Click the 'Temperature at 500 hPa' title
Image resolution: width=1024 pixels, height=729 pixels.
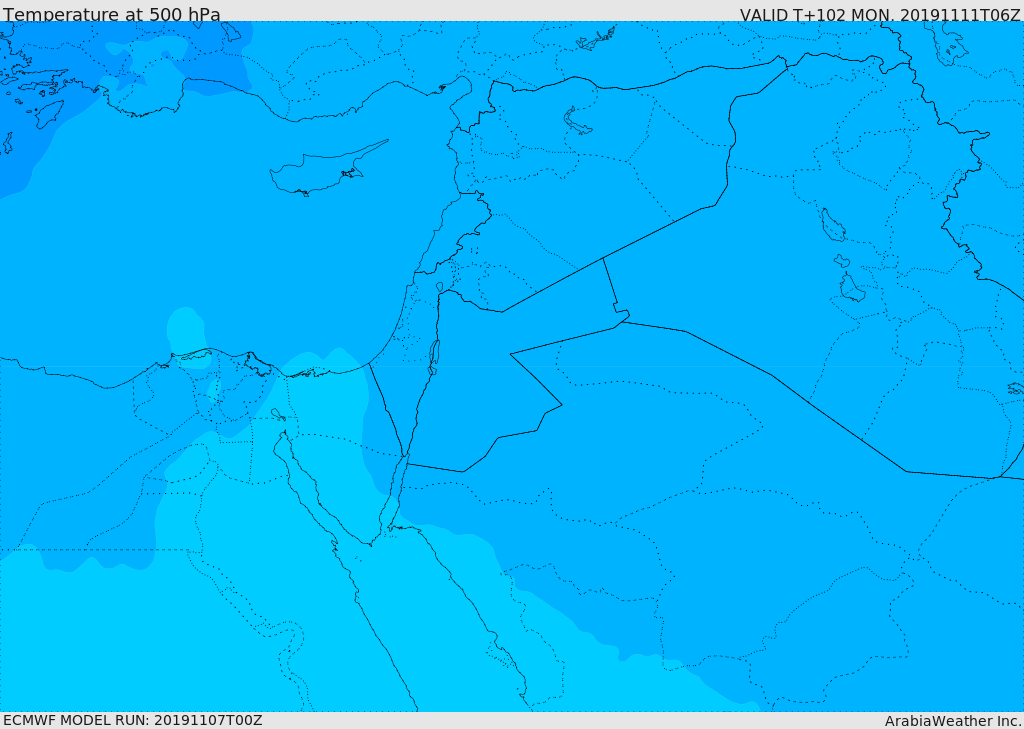click(112, 14)
